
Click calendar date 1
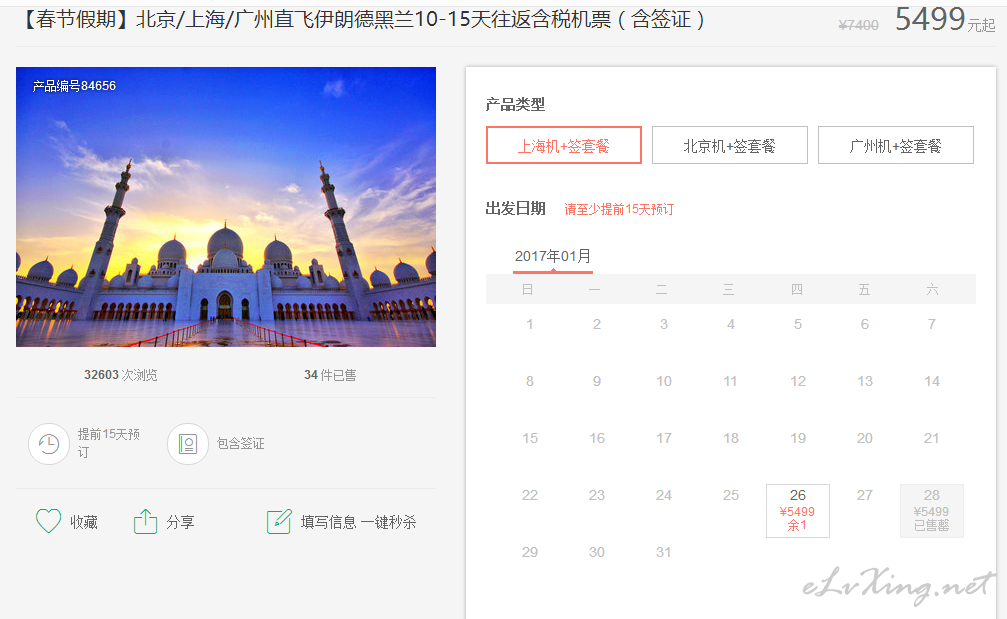(530, 324)
